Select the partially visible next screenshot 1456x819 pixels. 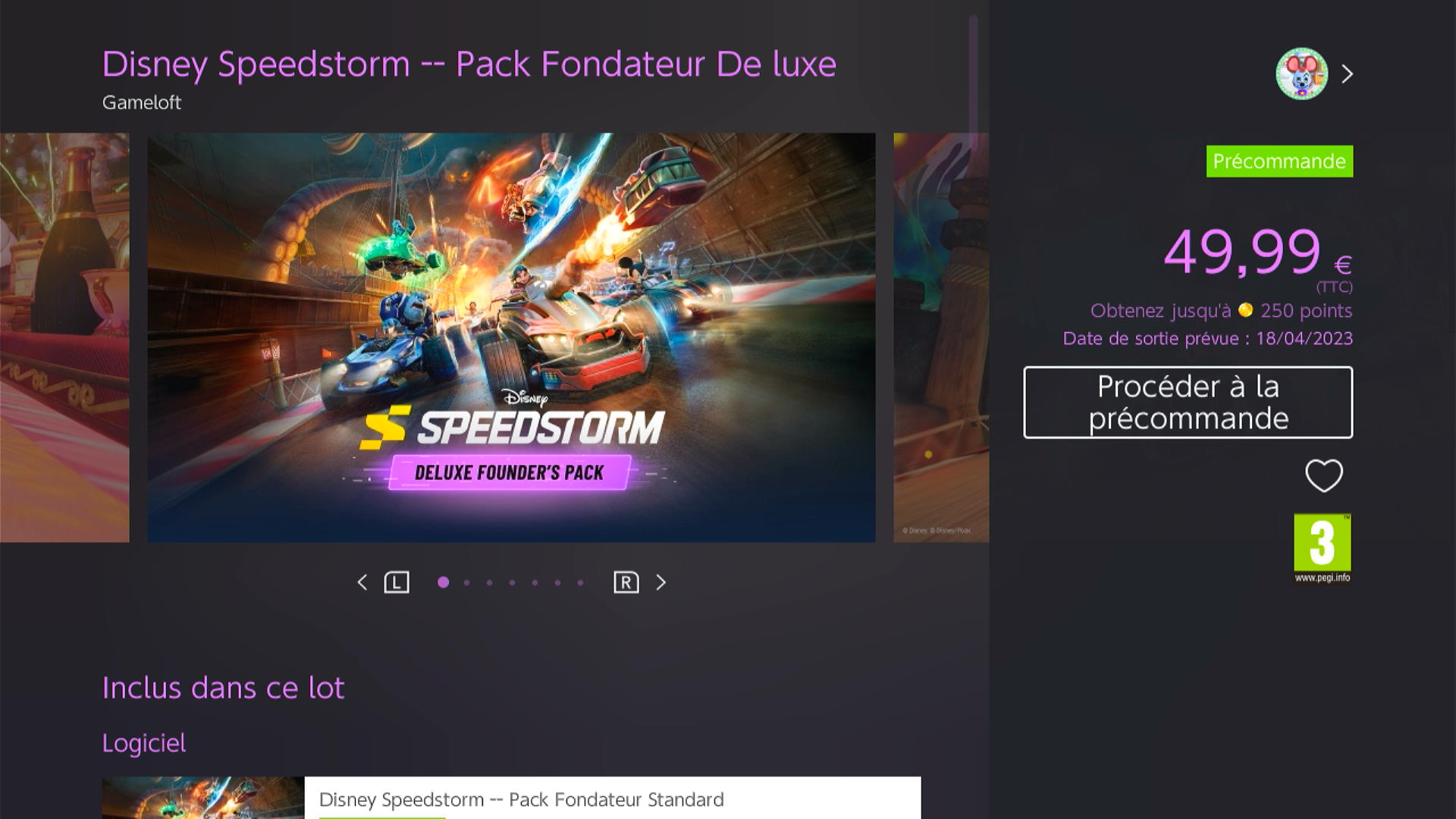pos(940,337)
